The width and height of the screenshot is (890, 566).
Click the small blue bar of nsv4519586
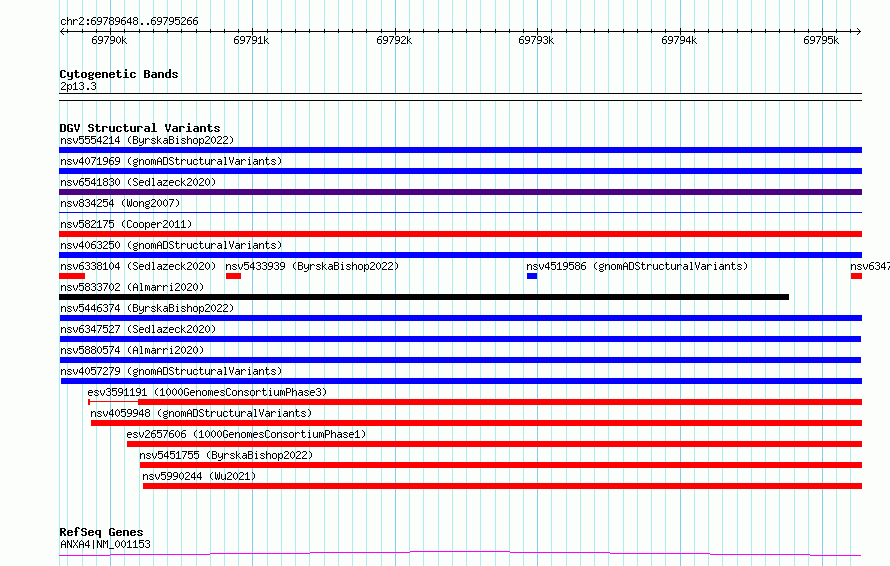[x=532, y=276]
